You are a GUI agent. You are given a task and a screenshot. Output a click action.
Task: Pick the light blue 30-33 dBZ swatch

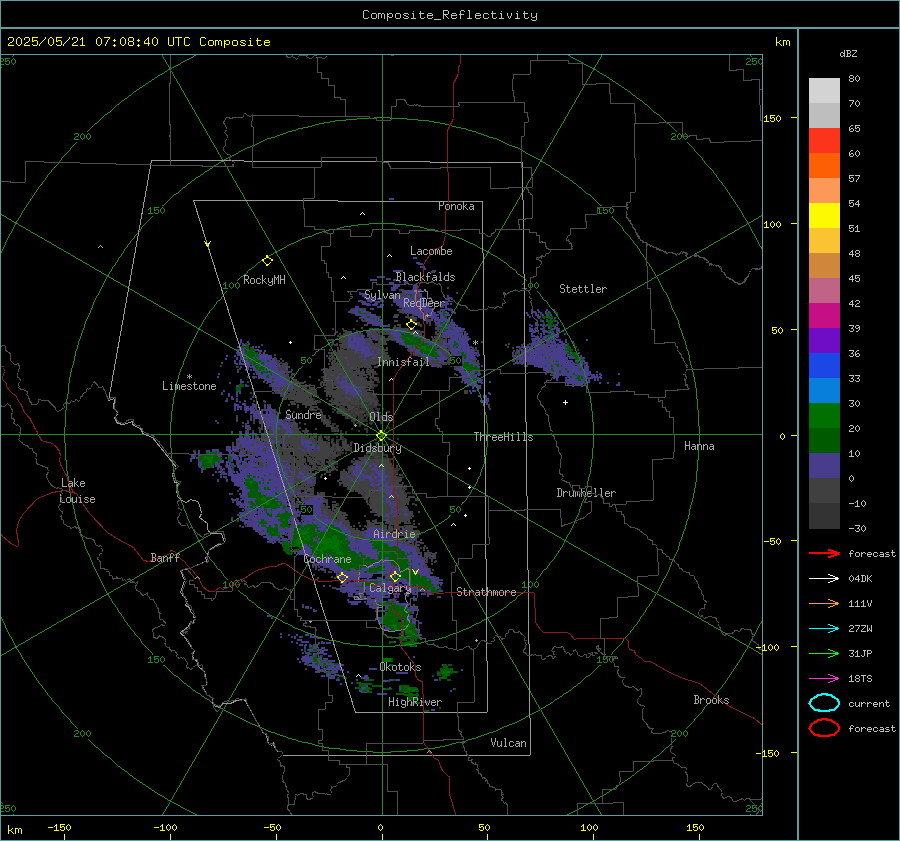coord(824,391)
